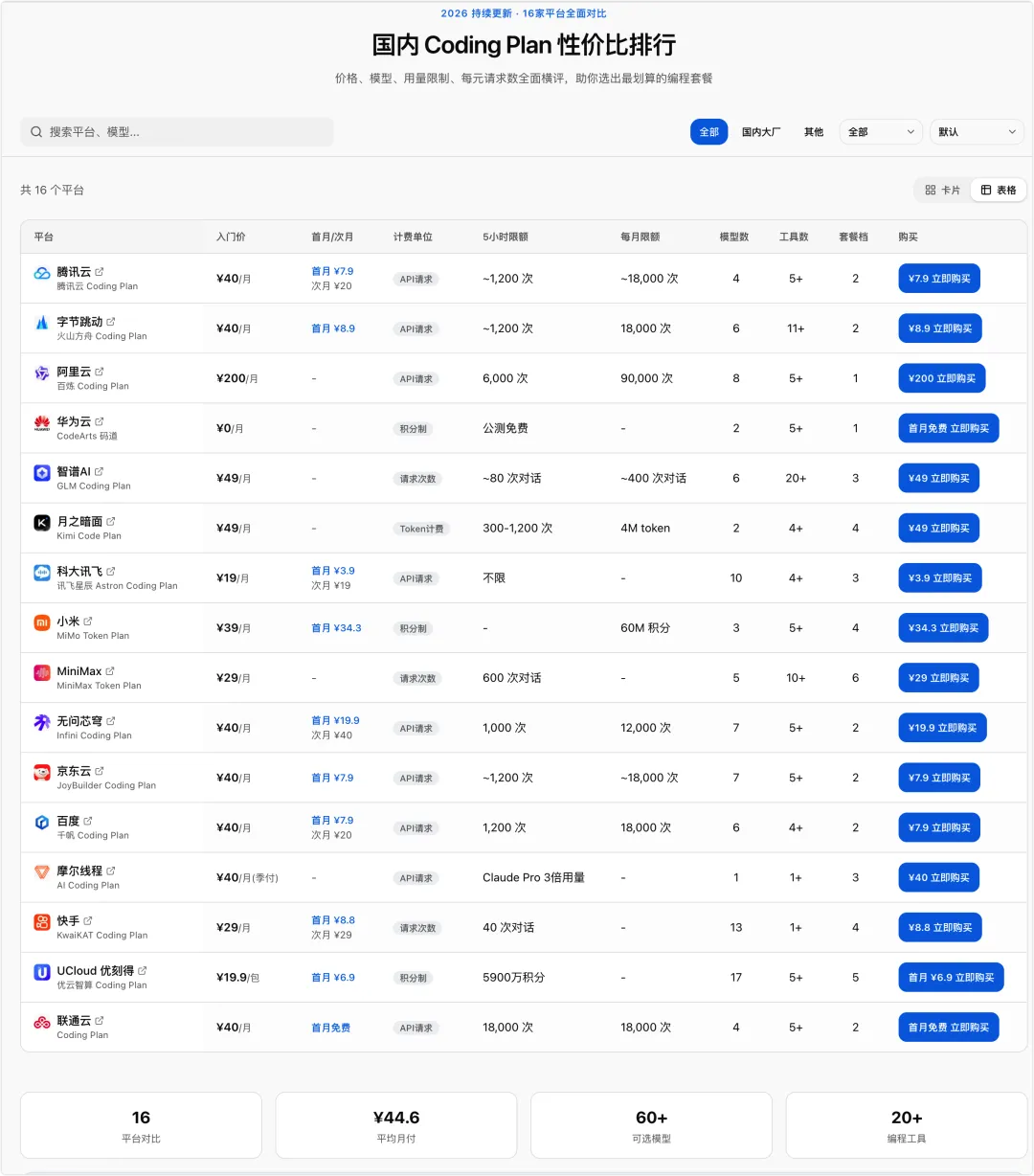Click 首月 ¥34.3 link in 小米 row
This screenshot has width=1034, height=1176.
point(336,628)
